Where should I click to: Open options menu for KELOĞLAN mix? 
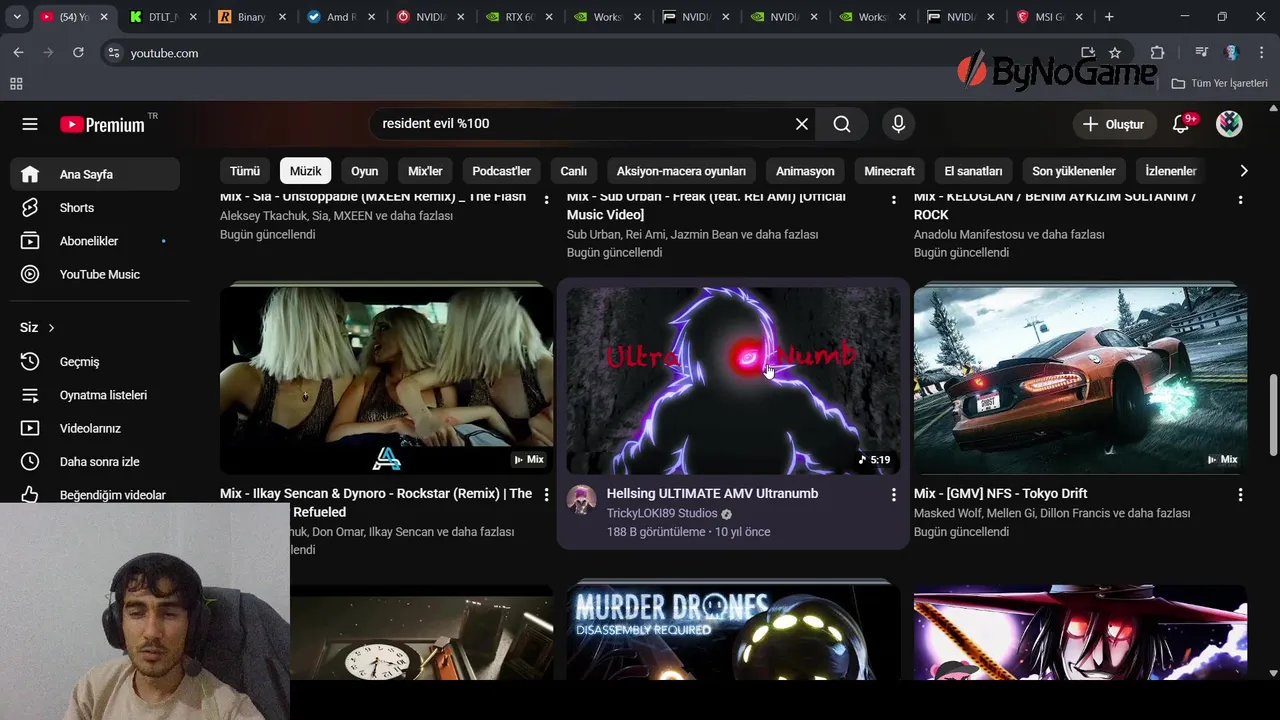coord(1240,199)
